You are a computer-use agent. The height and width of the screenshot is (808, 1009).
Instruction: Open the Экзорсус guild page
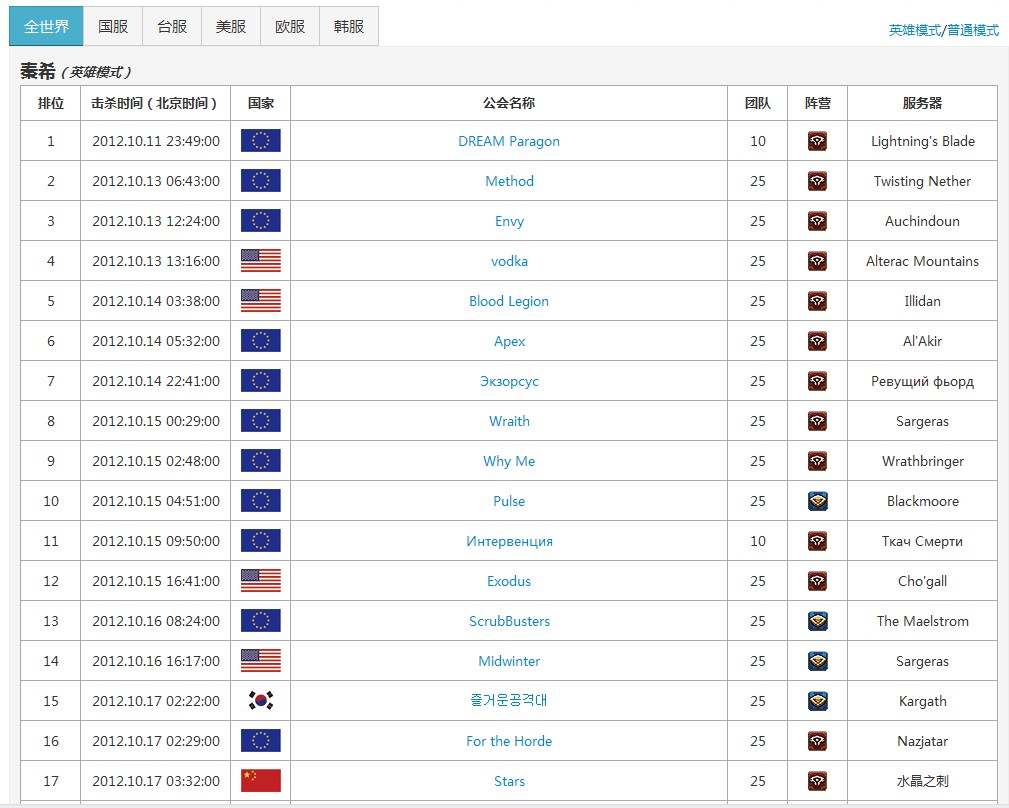click(509, 381)
